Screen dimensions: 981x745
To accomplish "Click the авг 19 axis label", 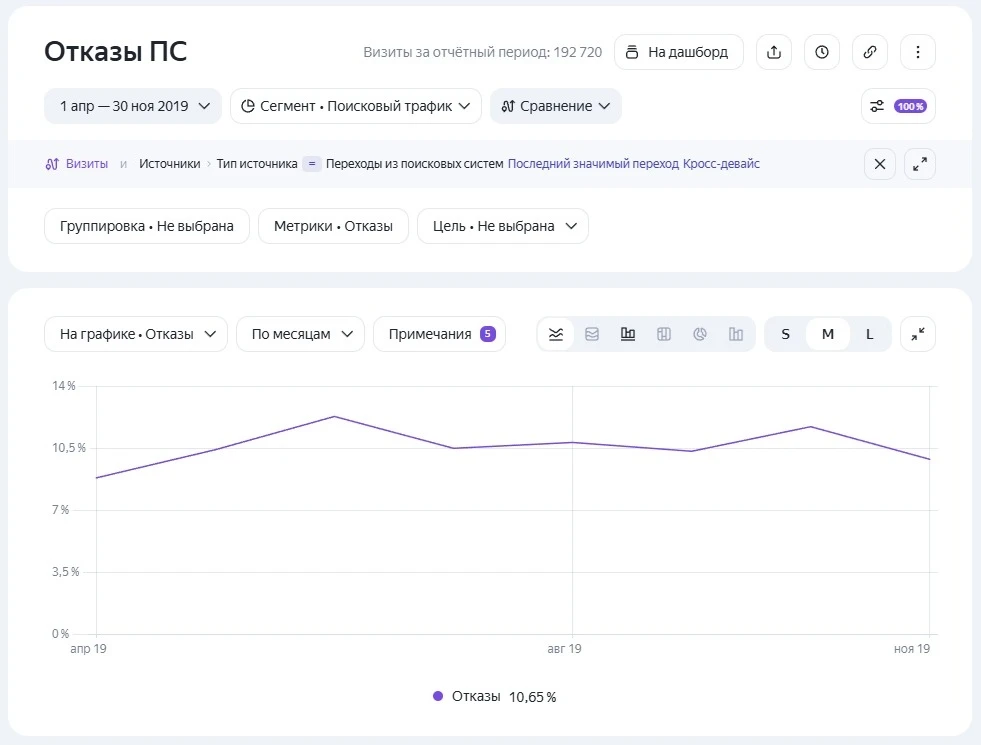I will click(564, 649).
